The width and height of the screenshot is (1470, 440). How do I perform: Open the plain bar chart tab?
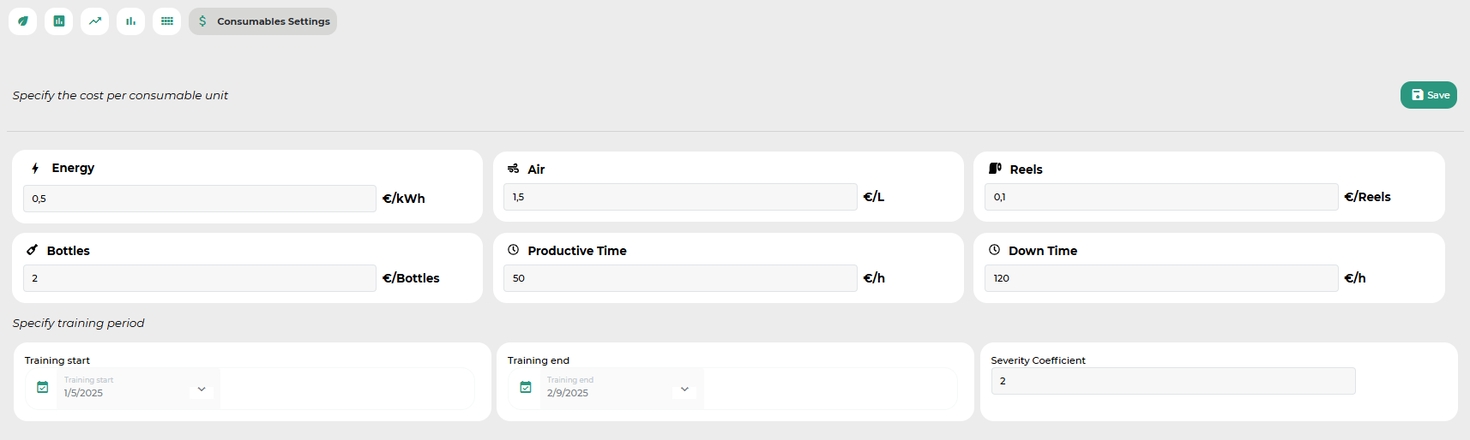[131, 21]
